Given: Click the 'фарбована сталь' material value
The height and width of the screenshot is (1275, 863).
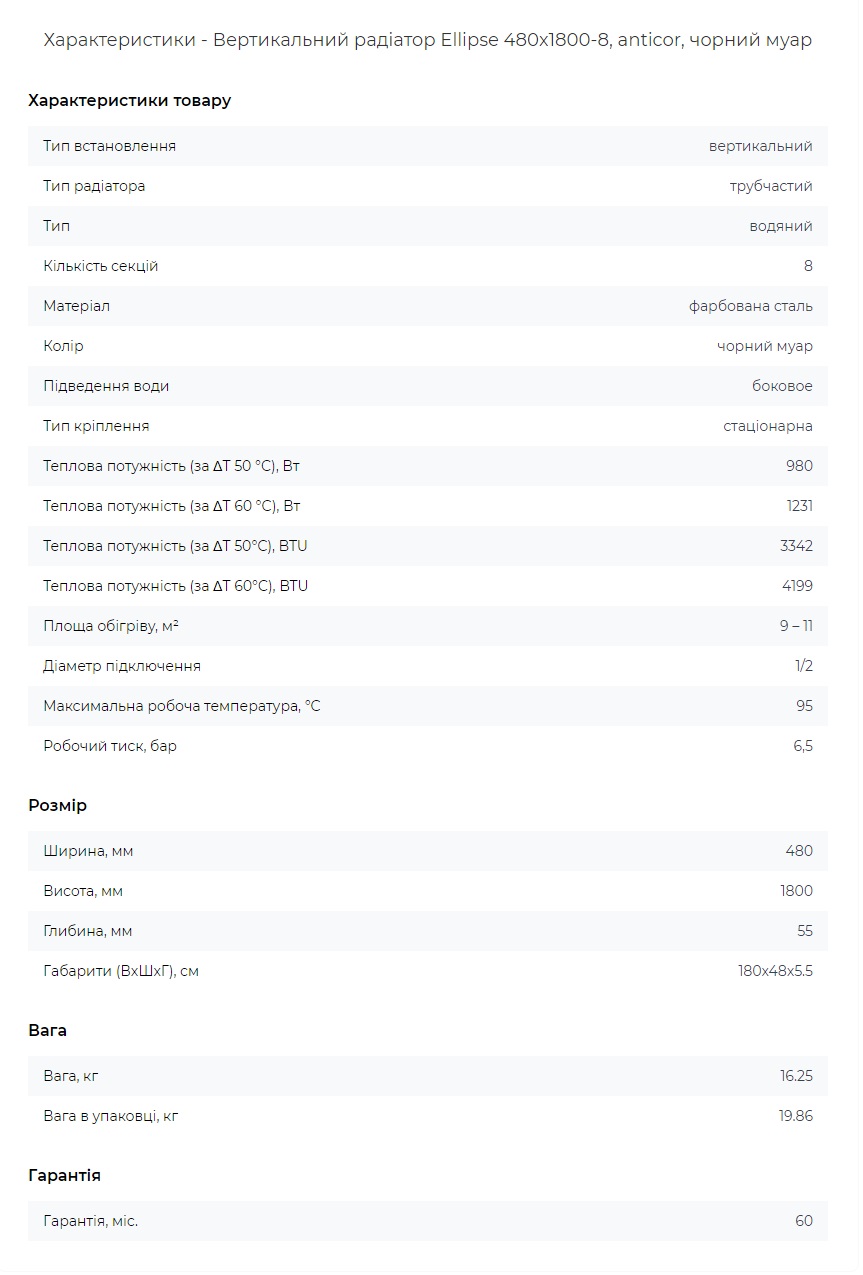Looking at the screenshot, I should (x=751, y=306).
